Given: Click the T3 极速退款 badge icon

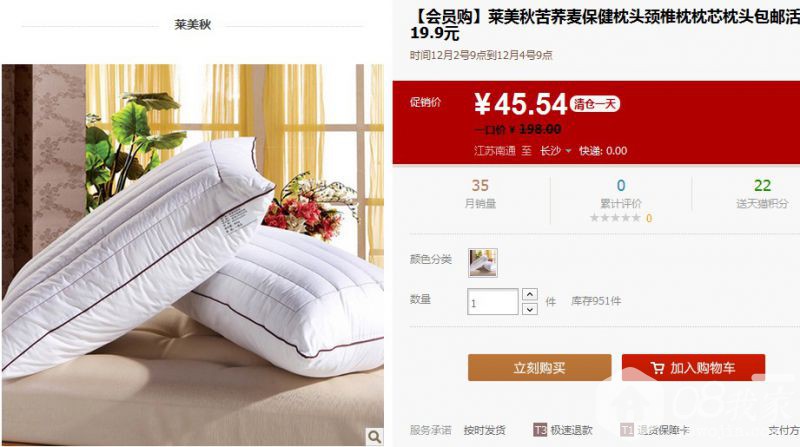Looking at the screenshot, I should (x=540, y=430).
